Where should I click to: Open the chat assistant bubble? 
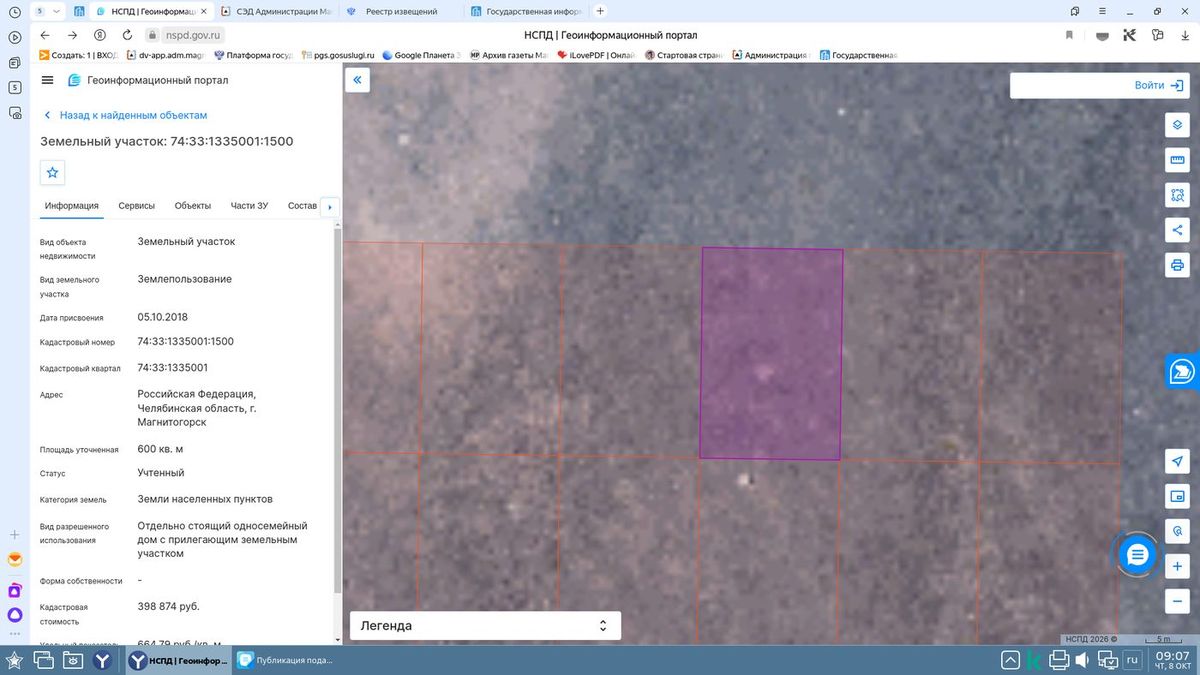point(1137,554)
